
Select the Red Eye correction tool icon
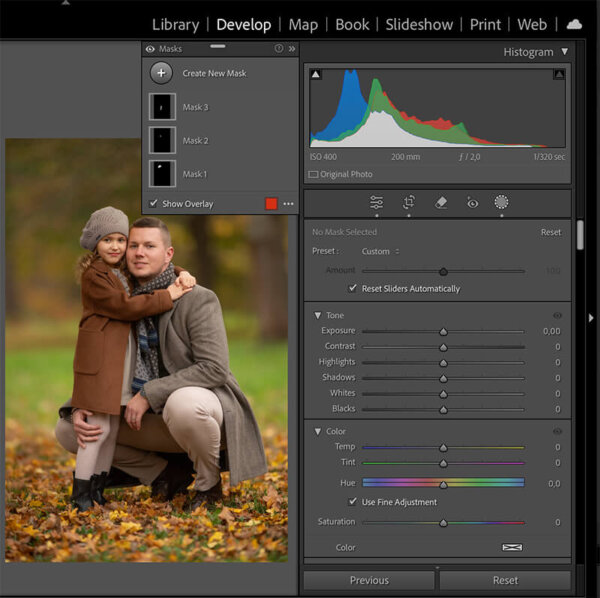tap(472, 202)
